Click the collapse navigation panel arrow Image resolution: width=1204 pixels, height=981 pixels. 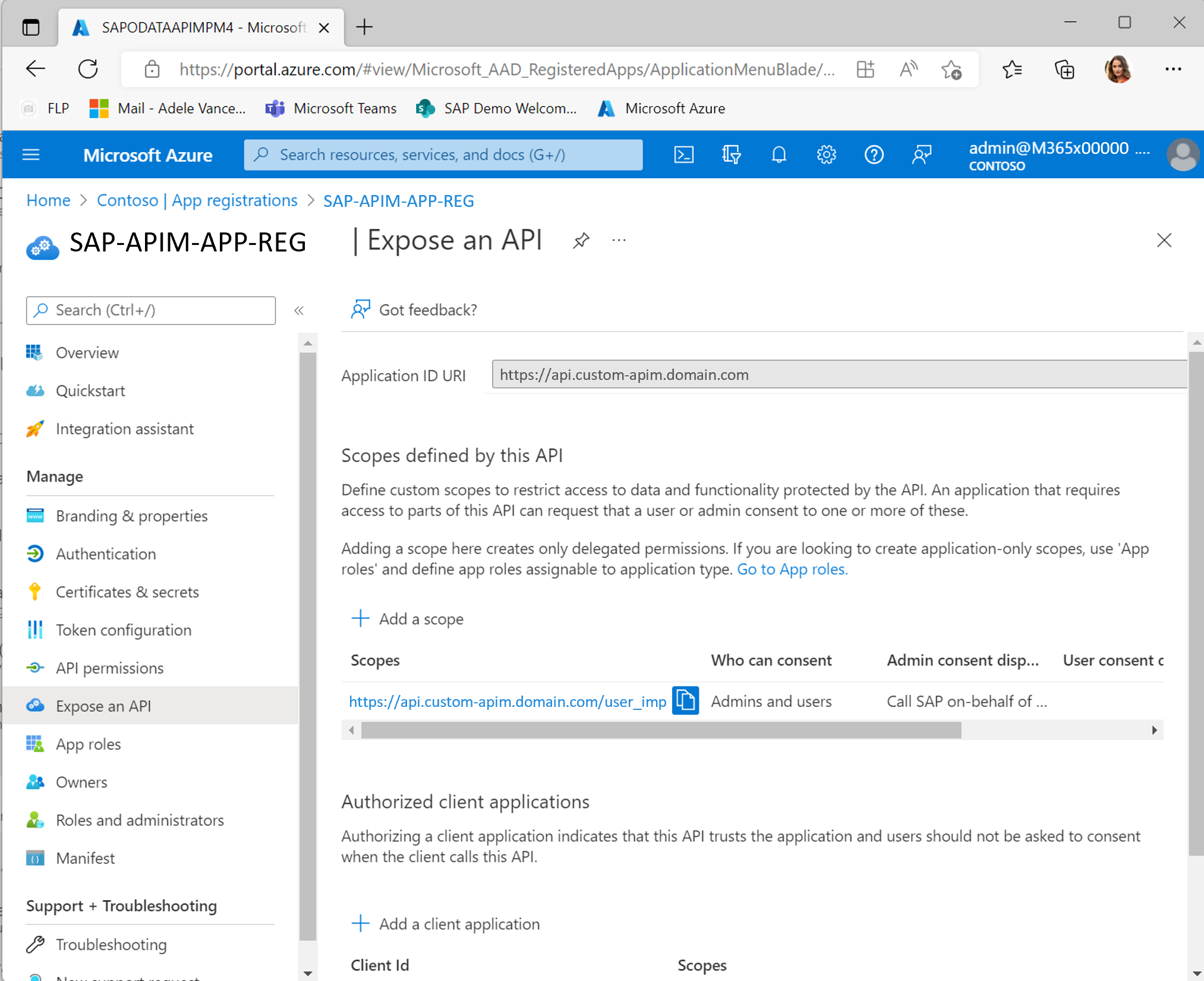[x=298, y=310]
